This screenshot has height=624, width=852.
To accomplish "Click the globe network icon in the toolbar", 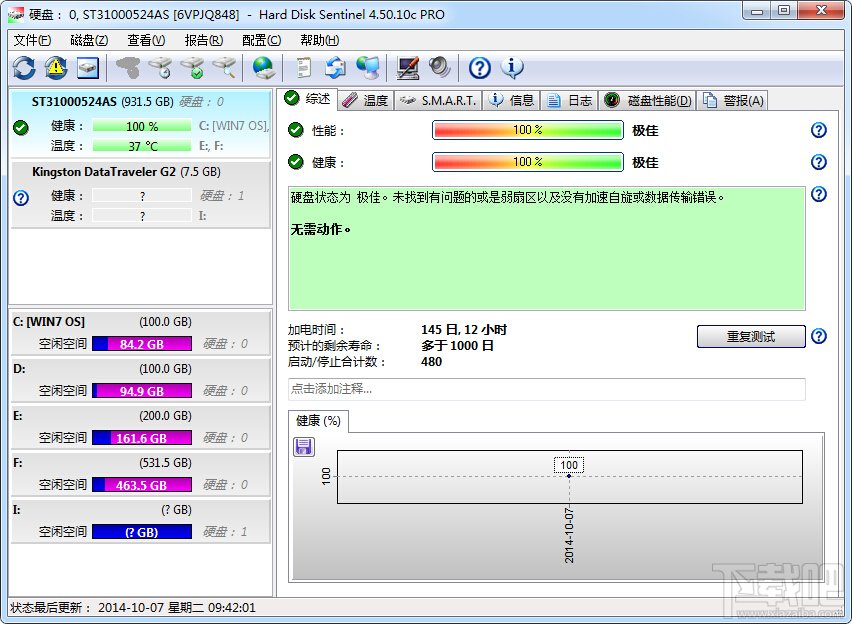I will (x=262, y=68).
